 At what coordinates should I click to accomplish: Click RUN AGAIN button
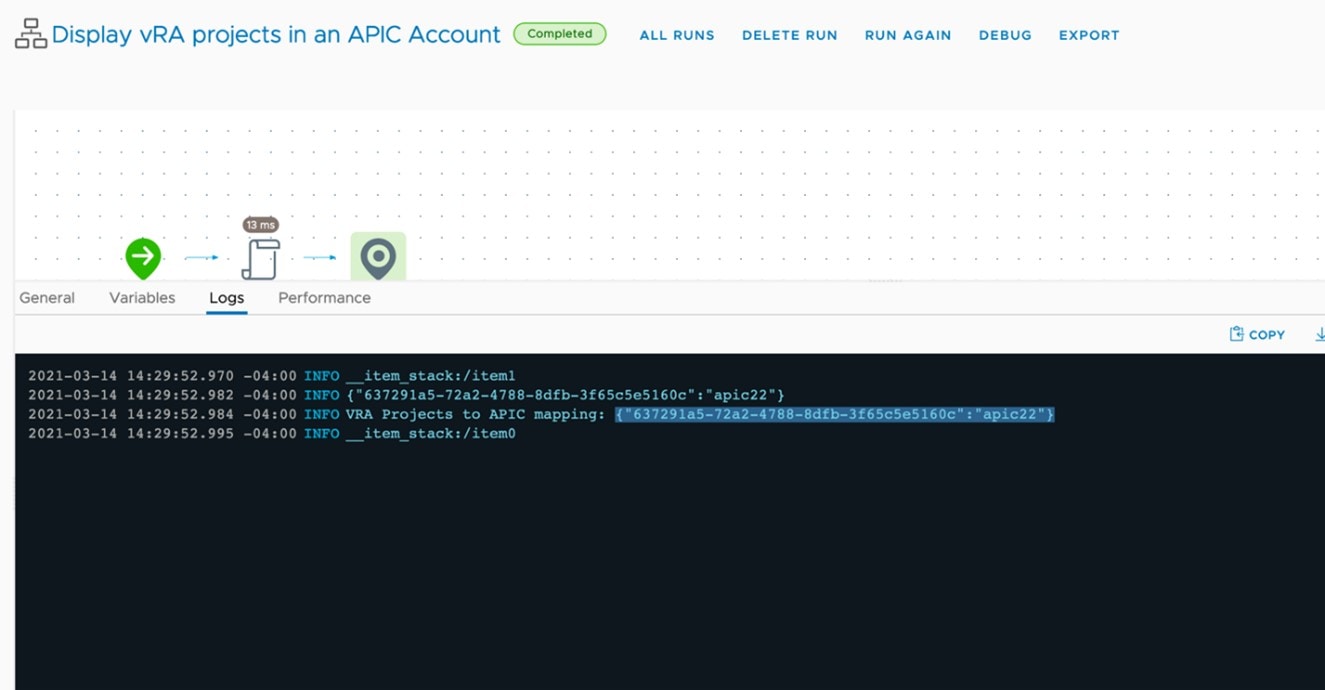[908, 35]
